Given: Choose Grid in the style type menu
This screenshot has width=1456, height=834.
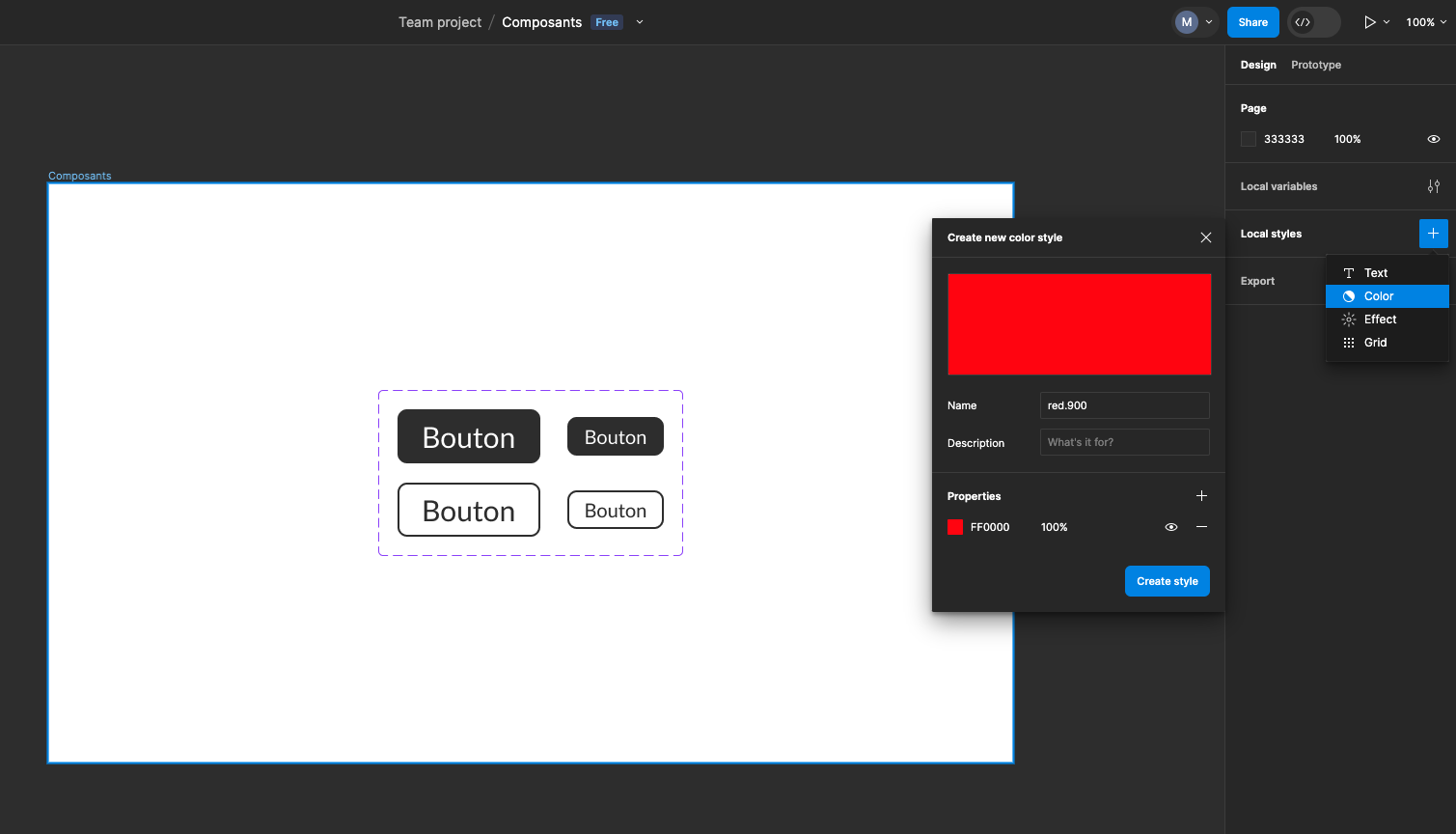Looking at the screenshot, I should [x=1375, y=343].
